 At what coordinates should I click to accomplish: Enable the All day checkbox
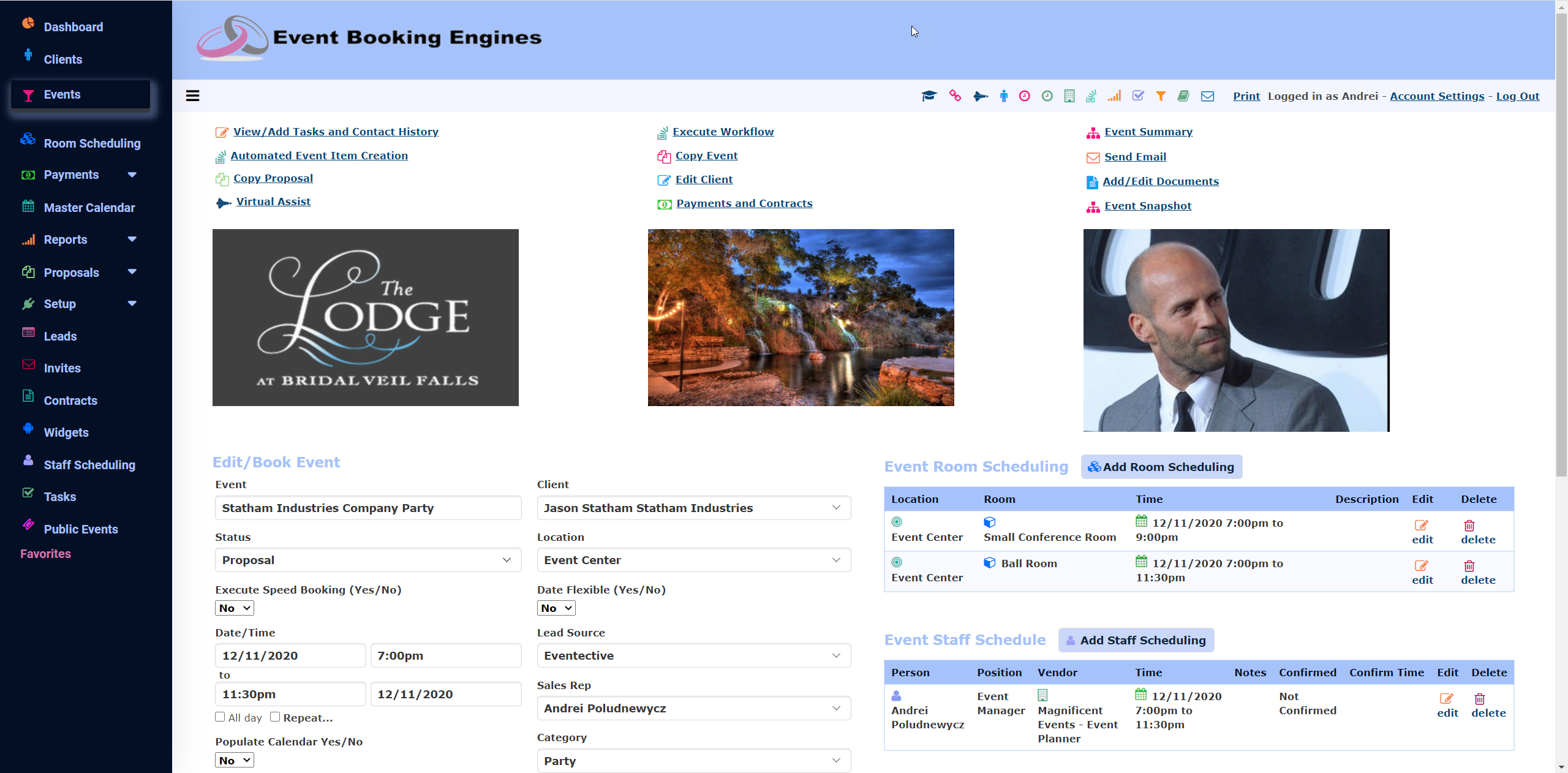[x=220, y=717]
